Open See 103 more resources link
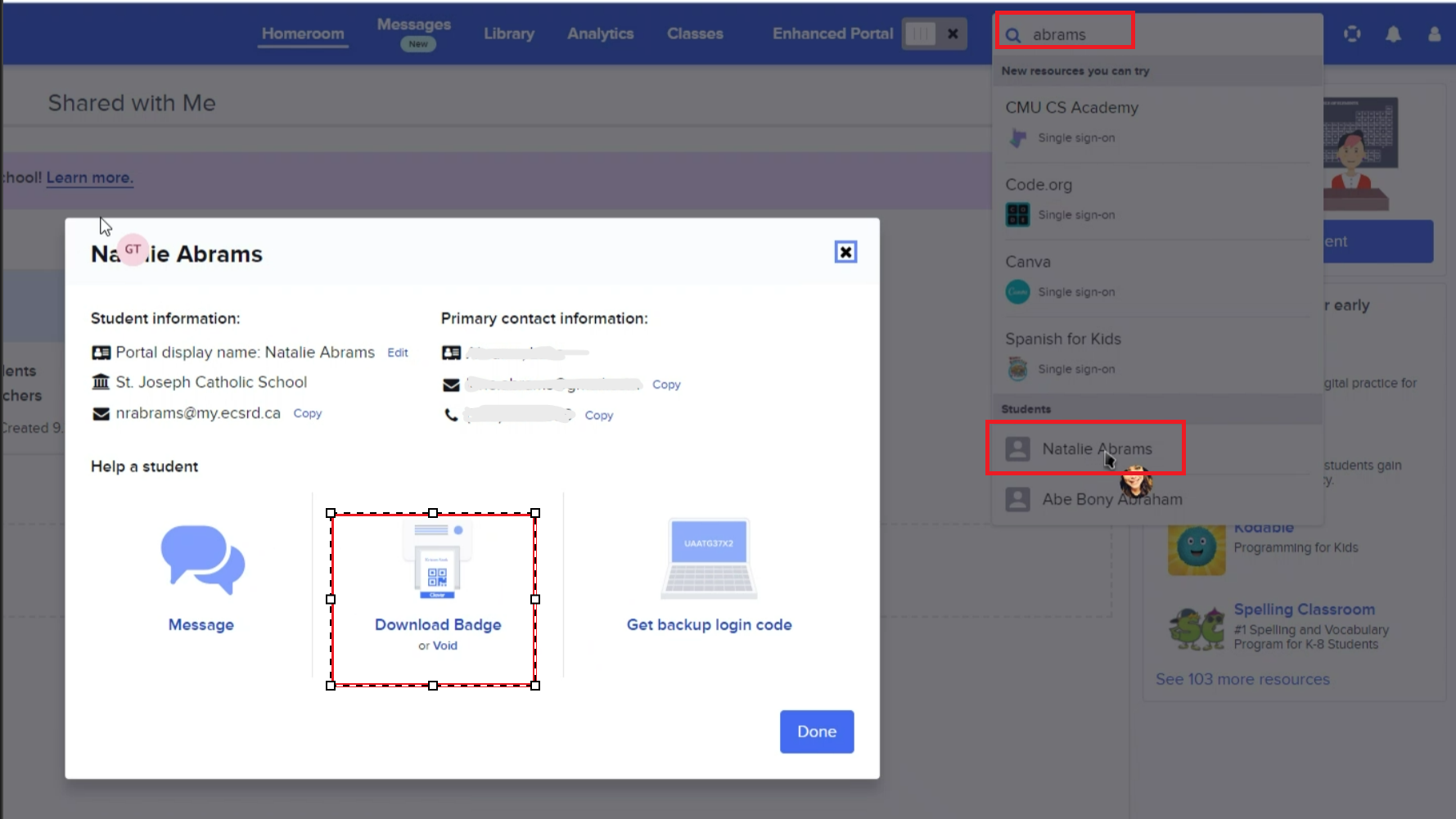1456x819 pixels. [x=1242, y=679]
